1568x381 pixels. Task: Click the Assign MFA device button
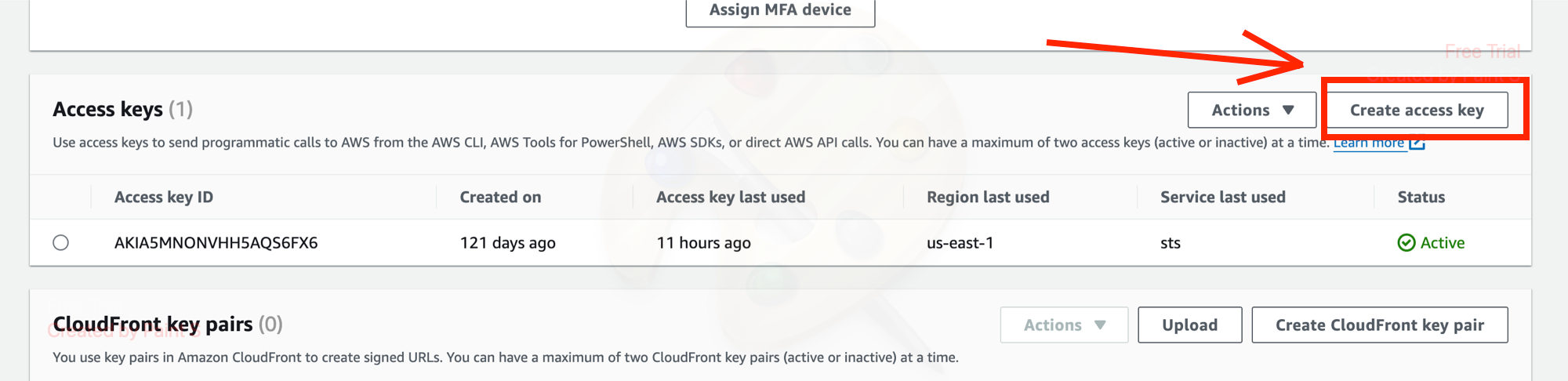tap(780, 11)
